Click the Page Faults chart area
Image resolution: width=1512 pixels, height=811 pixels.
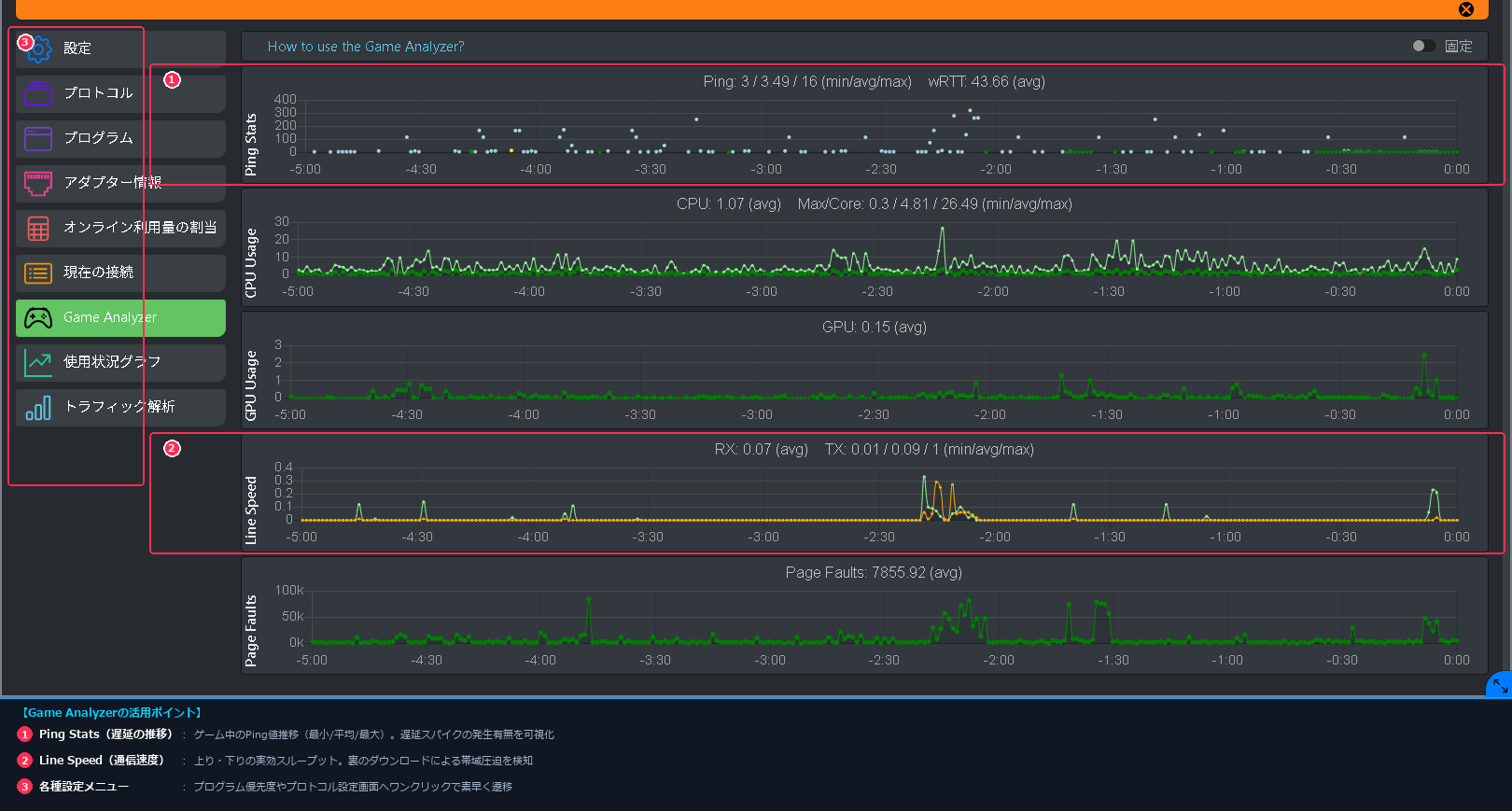pyautogui.click(x=864, y=616)
